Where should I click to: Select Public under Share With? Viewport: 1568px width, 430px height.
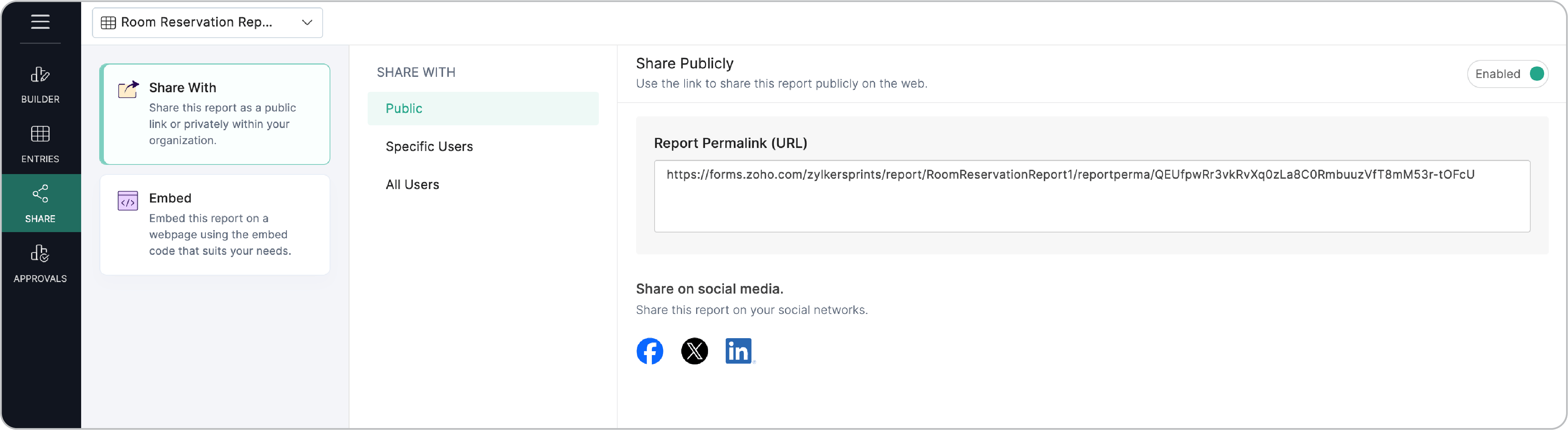pos(403,108)
